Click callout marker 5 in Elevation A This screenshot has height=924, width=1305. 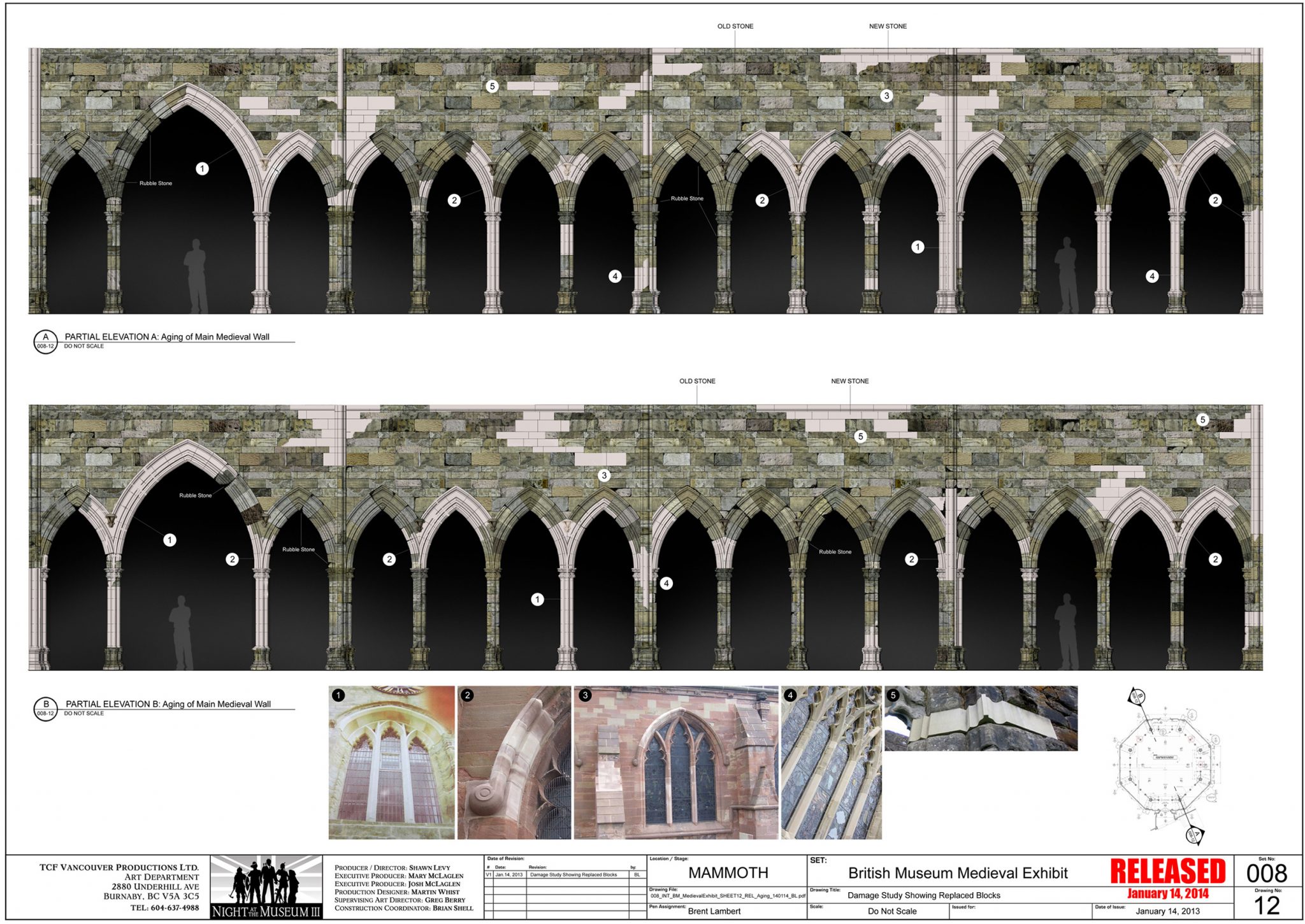(x=491, y=86)
